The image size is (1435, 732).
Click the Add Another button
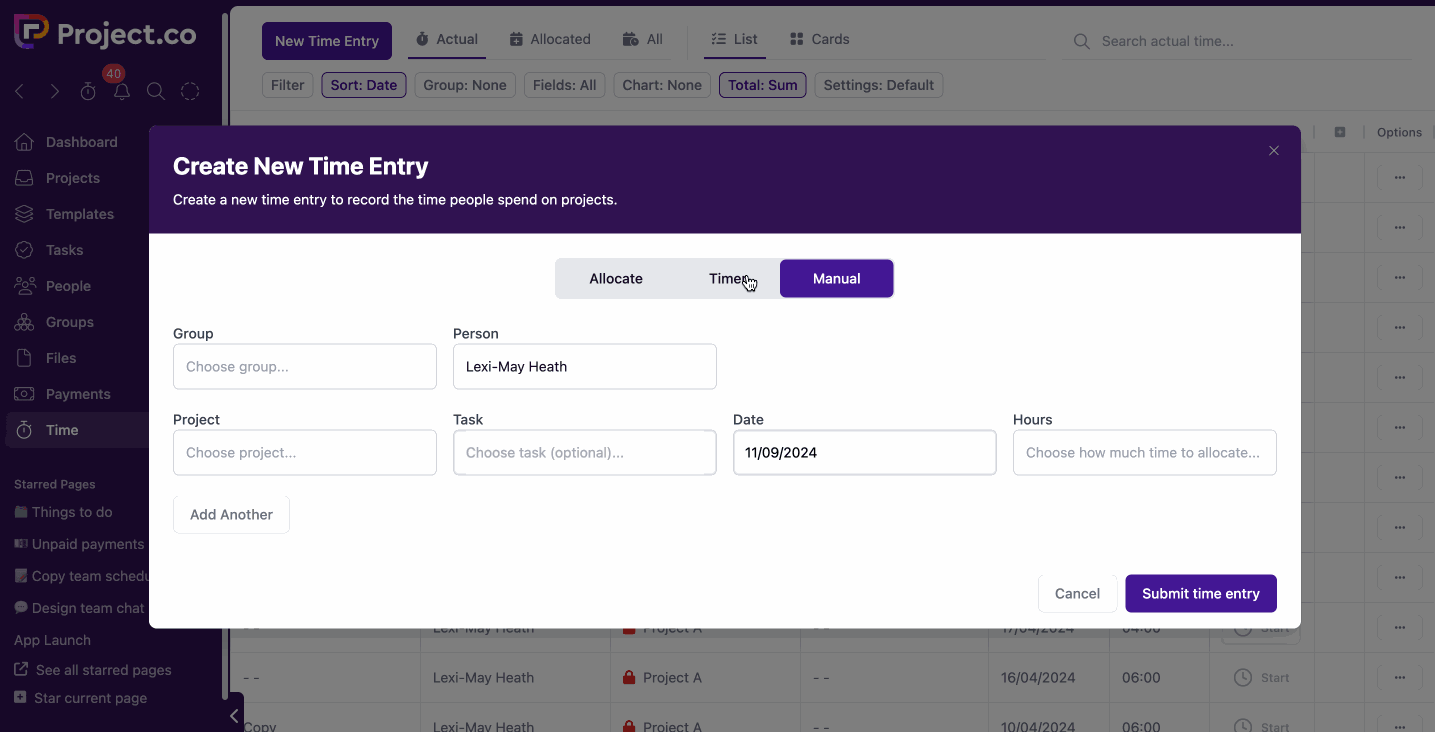(x=231, y=515)
